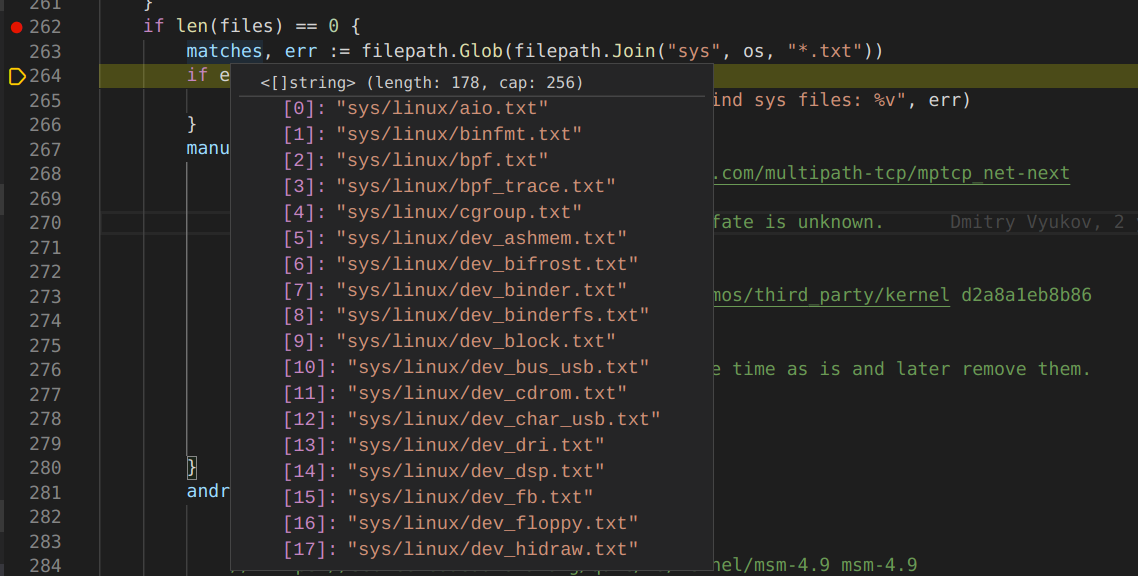
Task: Select the hover entry "sys/linux/aio.txt"
Action: click(x=441, y=108)
